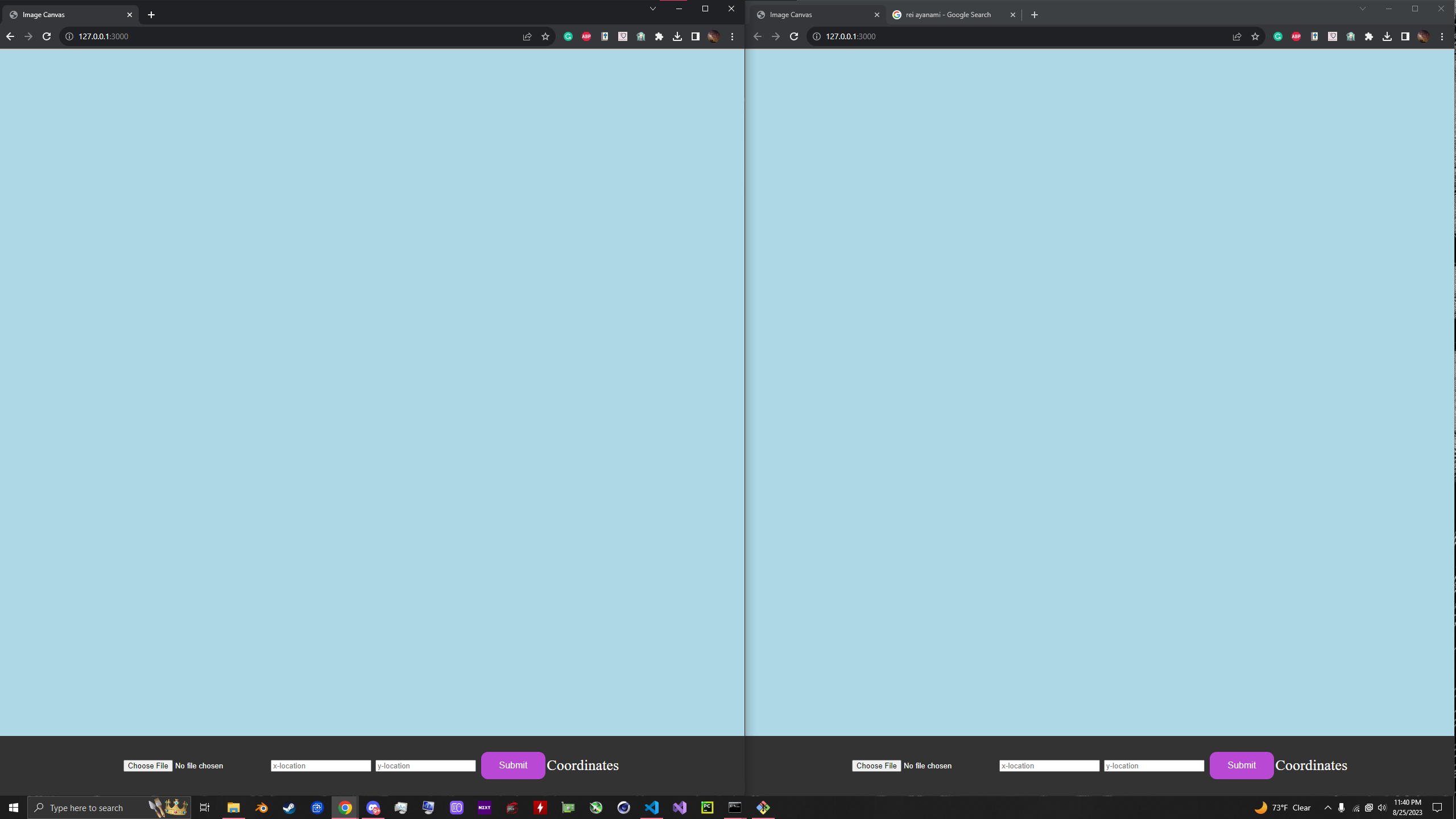This screenshot has width=1456, height=819.
Task: Expand tab search chevron in left window
Action: 652,9
